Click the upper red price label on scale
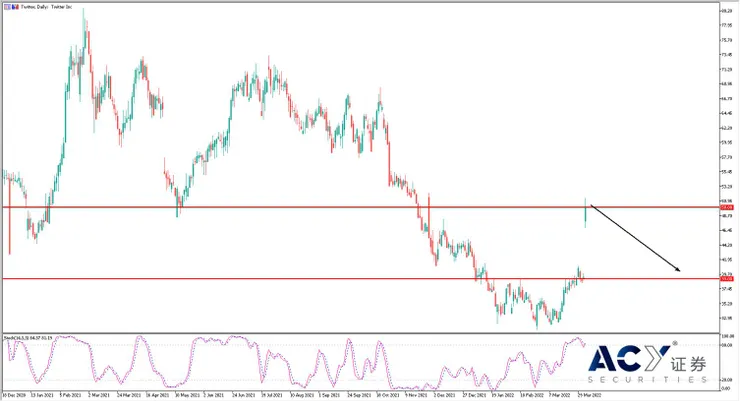 click(726, 207)
